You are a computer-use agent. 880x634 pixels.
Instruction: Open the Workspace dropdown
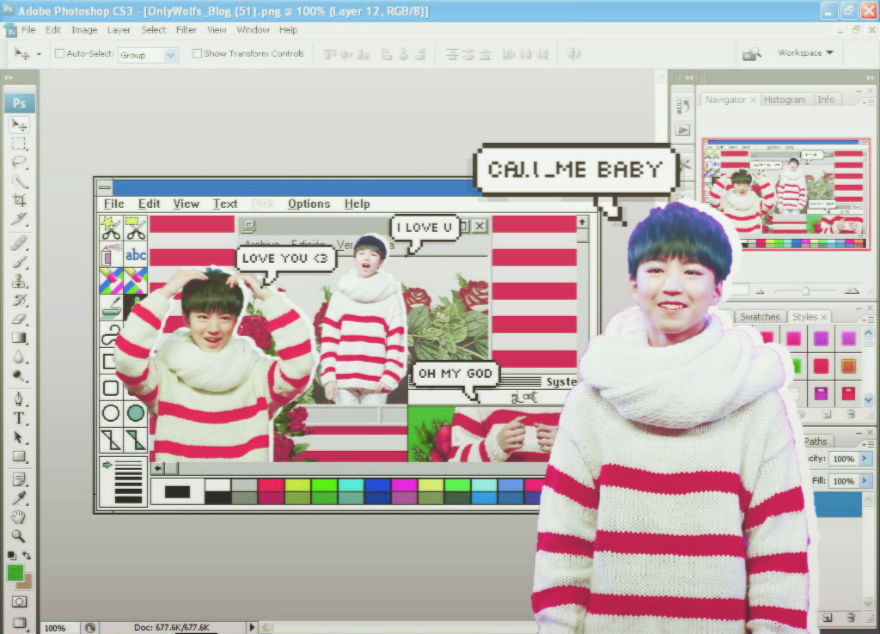pos(805,53)
